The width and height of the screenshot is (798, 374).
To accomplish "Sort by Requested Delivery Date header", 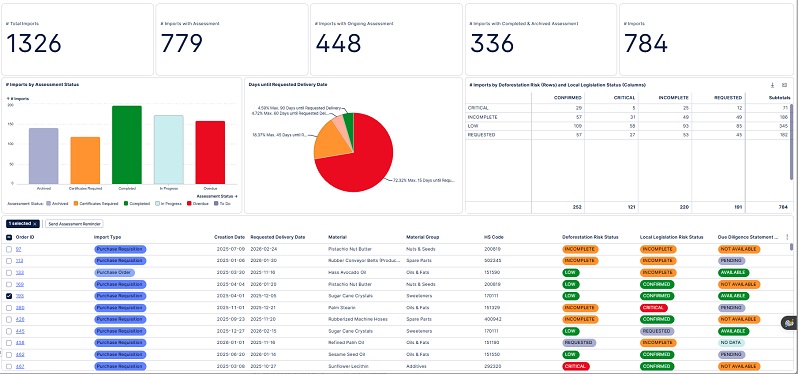I will click(x=278, y=237).
